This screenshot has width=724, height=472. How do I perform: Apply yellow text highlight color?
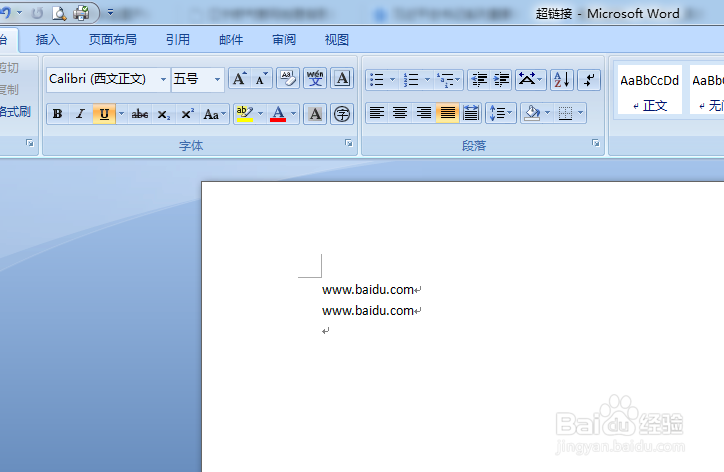tap(245, 114)
